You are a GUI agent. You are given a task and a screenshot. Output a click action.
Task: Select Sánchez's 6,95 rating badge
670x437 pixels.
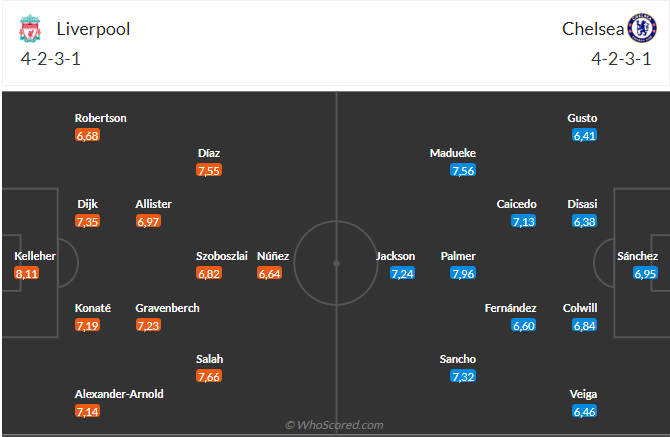tap(645, 272)
